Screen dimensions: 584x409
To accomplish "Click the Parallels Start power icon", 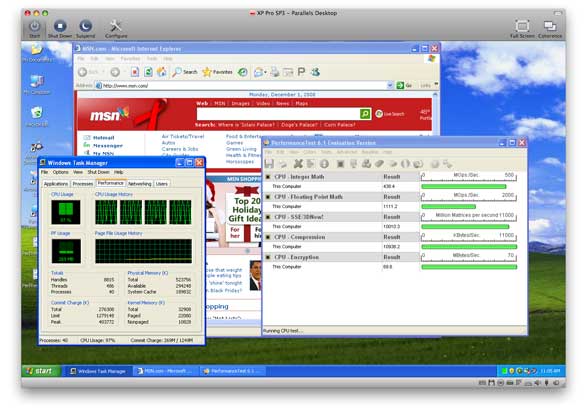I will point(34,26).
